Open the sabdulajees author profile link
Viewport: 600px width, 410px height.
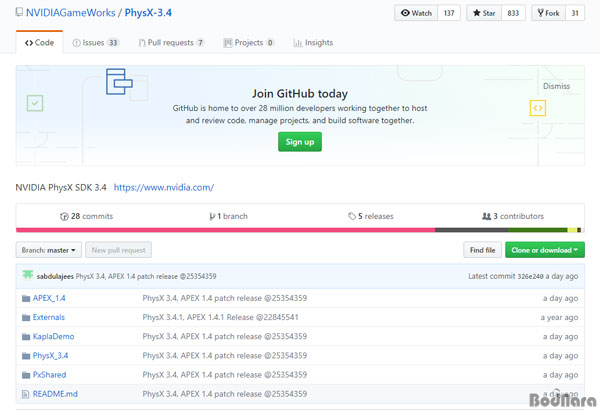click(x=55, y=276)
